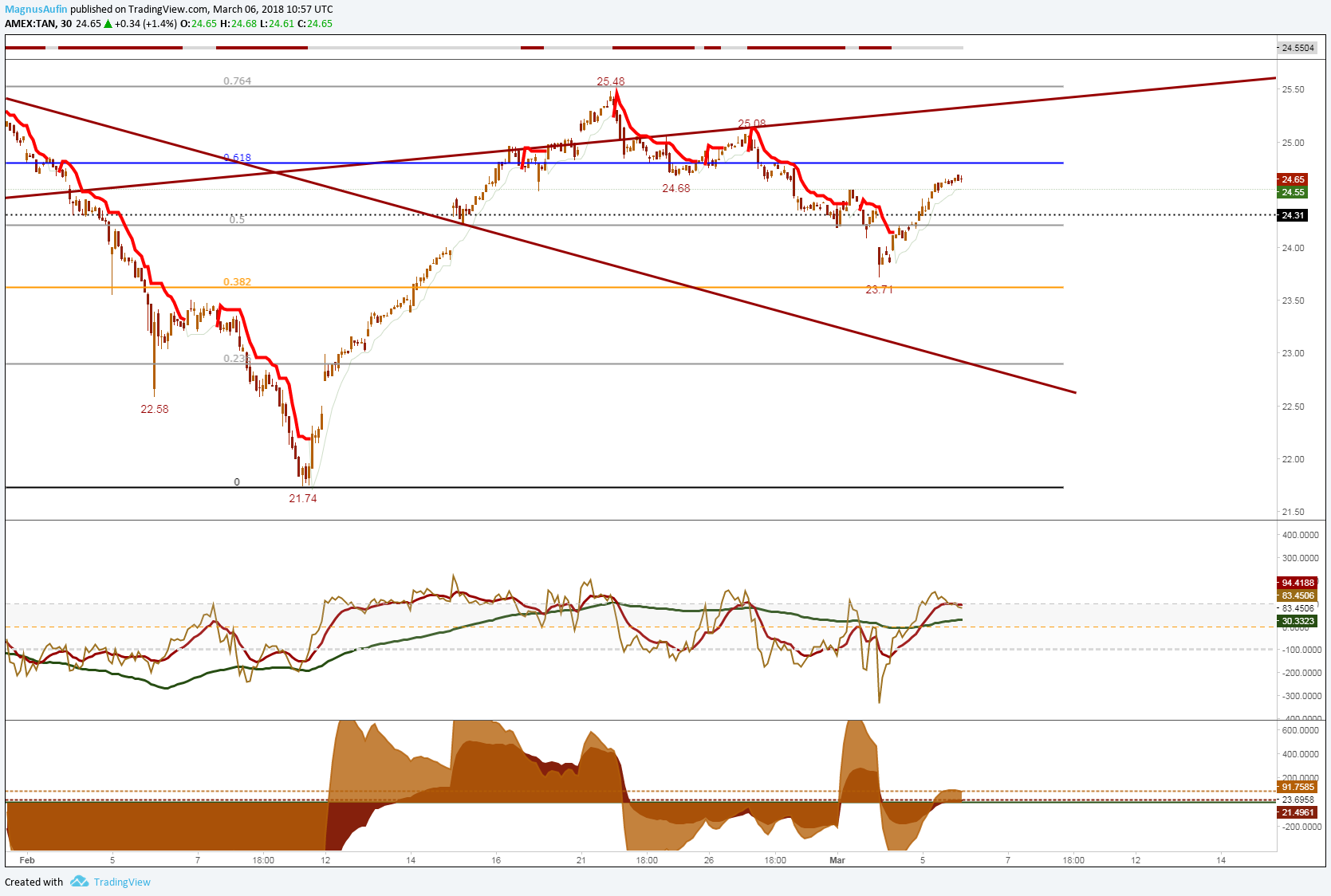Viewport: 1331px width, 896px height.
Task: Click the 25.50 price axis label
Action: tap(1293, 89)
